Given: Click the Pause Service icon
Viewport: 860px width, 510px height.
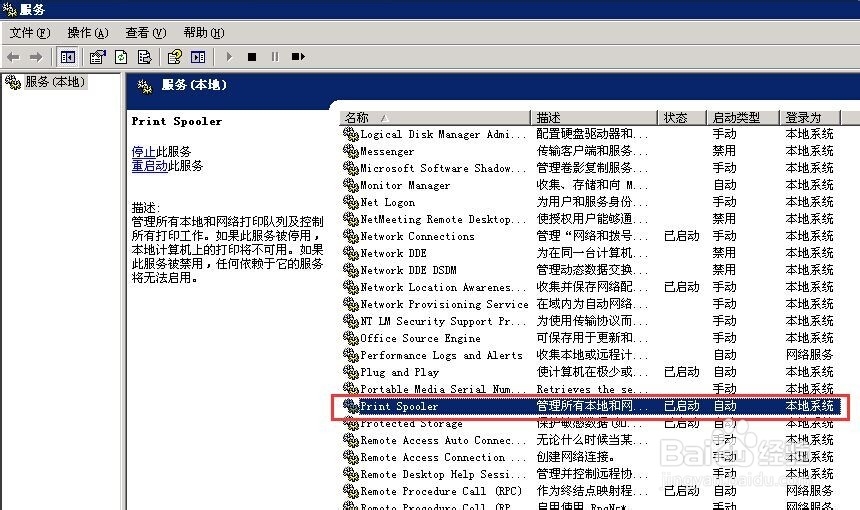Looking at the screenshot, I should 275,57.
